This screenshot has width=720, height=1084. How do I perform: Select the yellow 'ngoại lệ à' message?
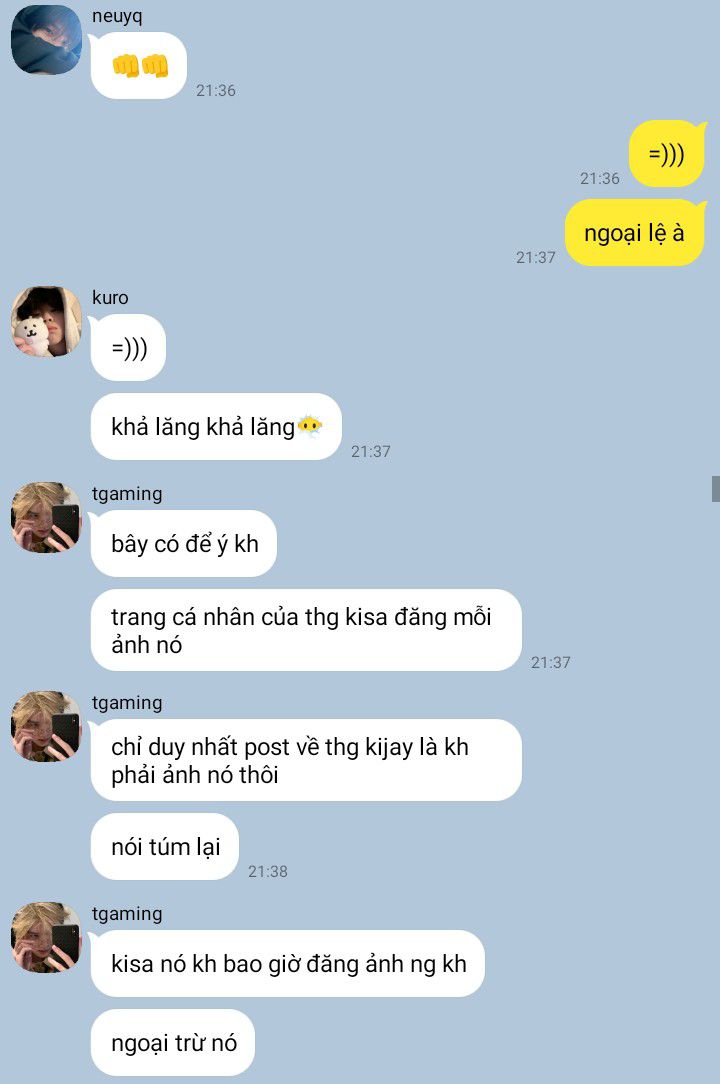tap(635, 233)
